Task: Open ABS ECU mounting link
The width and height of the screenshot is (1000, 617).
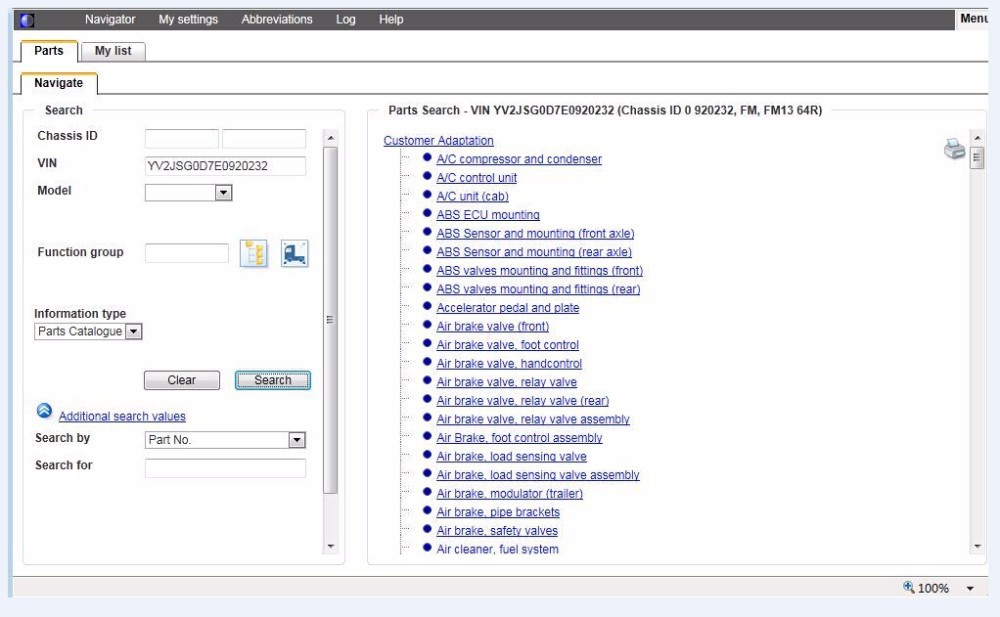Action: [x=488, y=214]
